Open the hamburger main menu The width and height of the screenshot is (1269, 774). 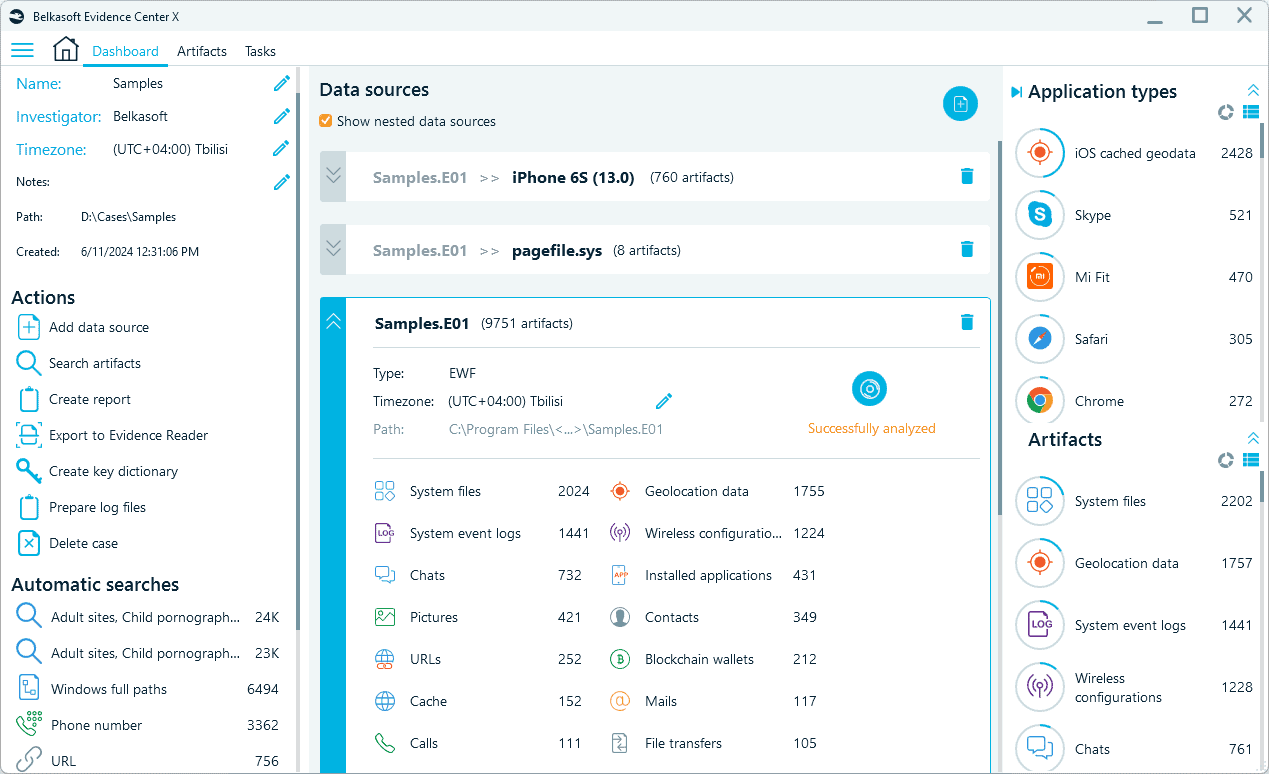pyautogui.click(x=22, y=50)
